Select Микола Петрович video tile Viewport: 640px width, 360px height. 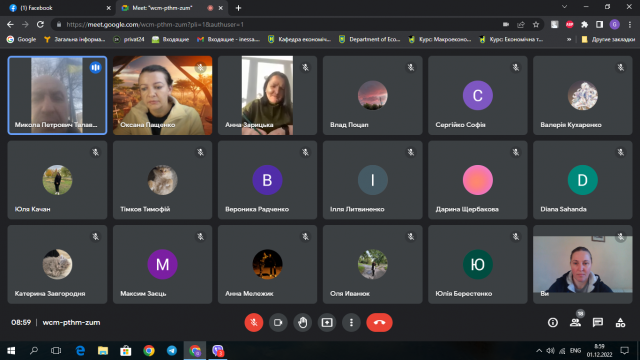point(57,96)
